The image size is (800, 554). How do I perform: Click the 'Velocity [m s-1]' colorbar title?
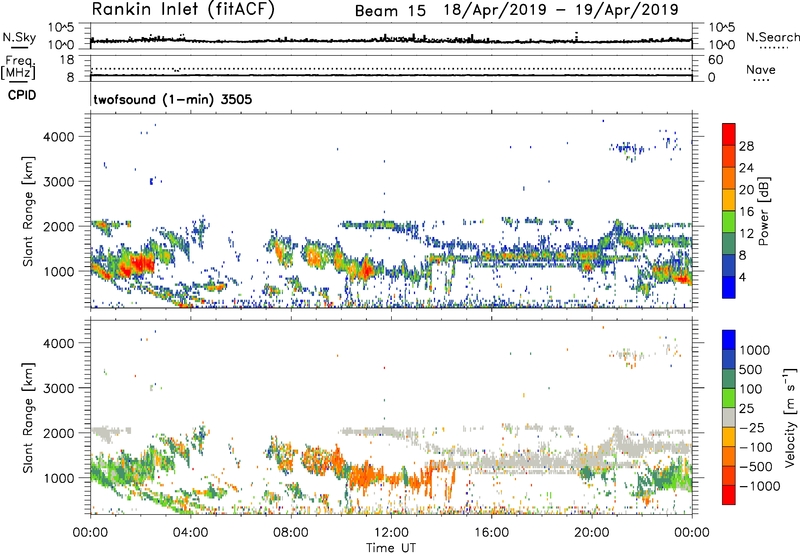[790, 417]
